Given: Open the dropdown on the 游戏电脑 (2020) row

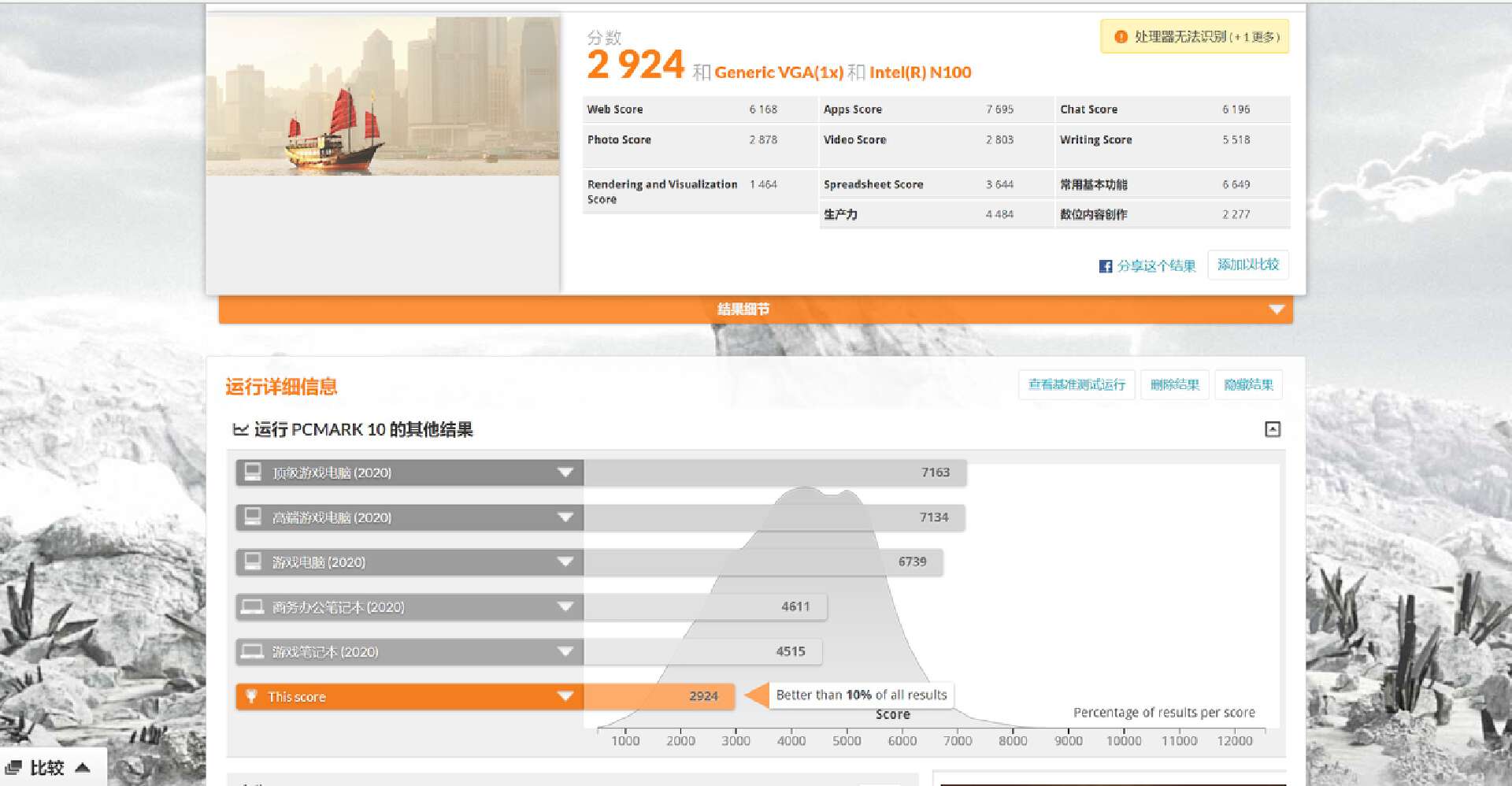Looking at the screenshot, I should (x=564, y=562).
